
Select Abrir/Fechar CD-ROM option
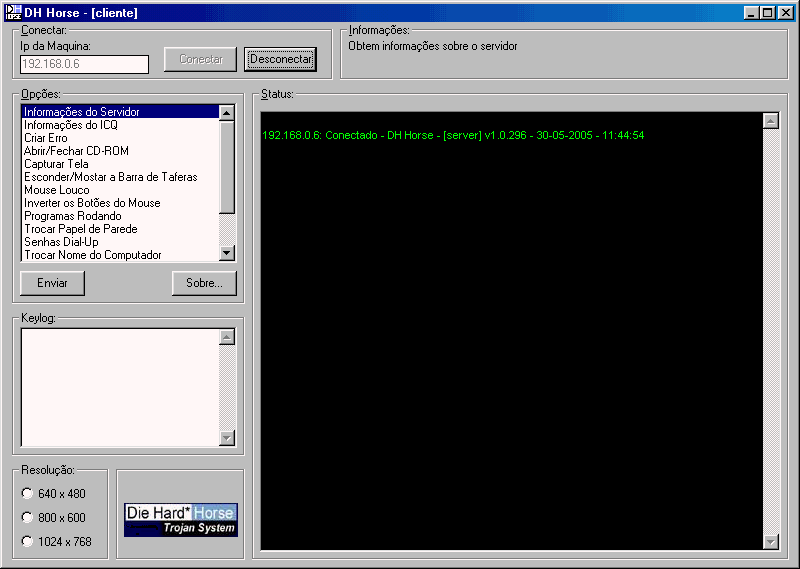[x=76, y=151]
